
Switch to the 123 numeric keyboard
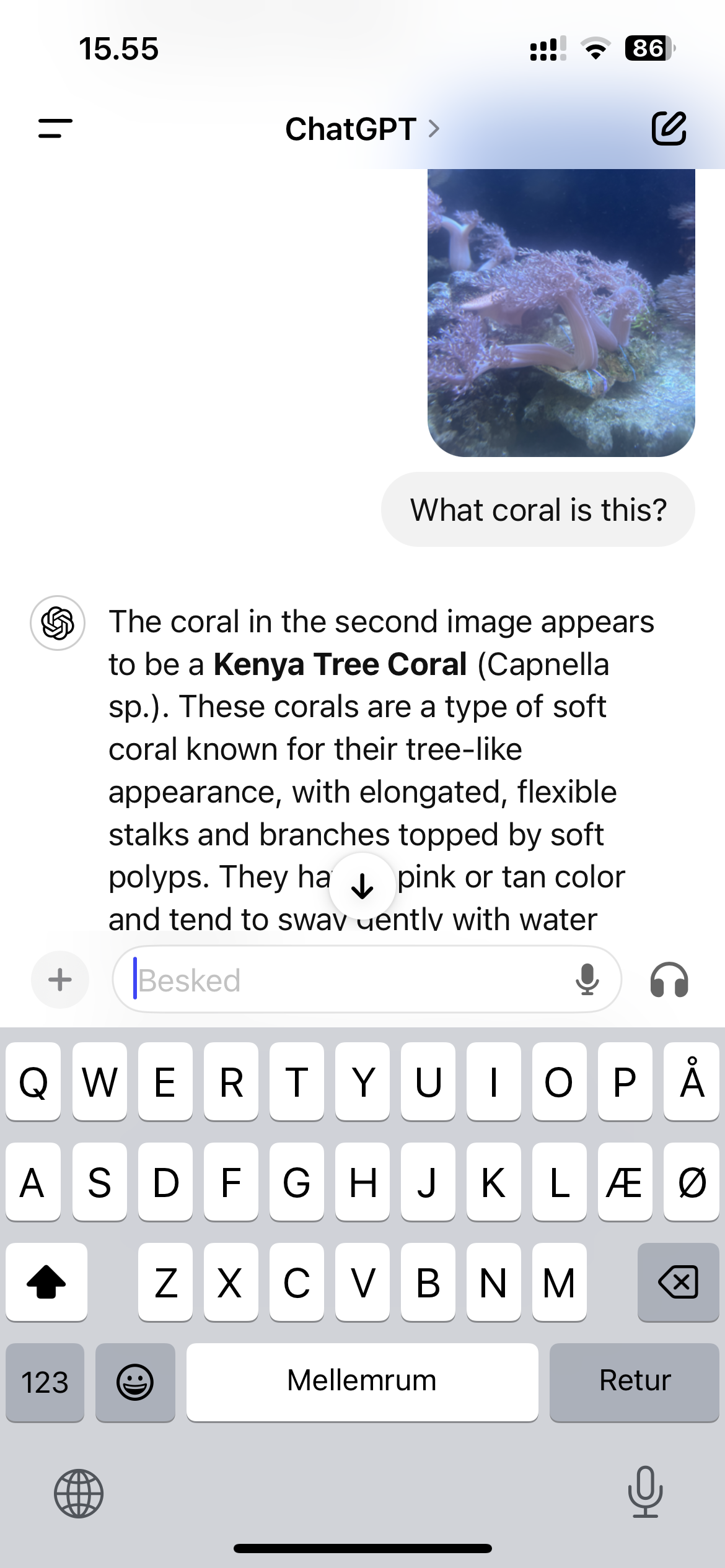click(x=45, y=1382)
